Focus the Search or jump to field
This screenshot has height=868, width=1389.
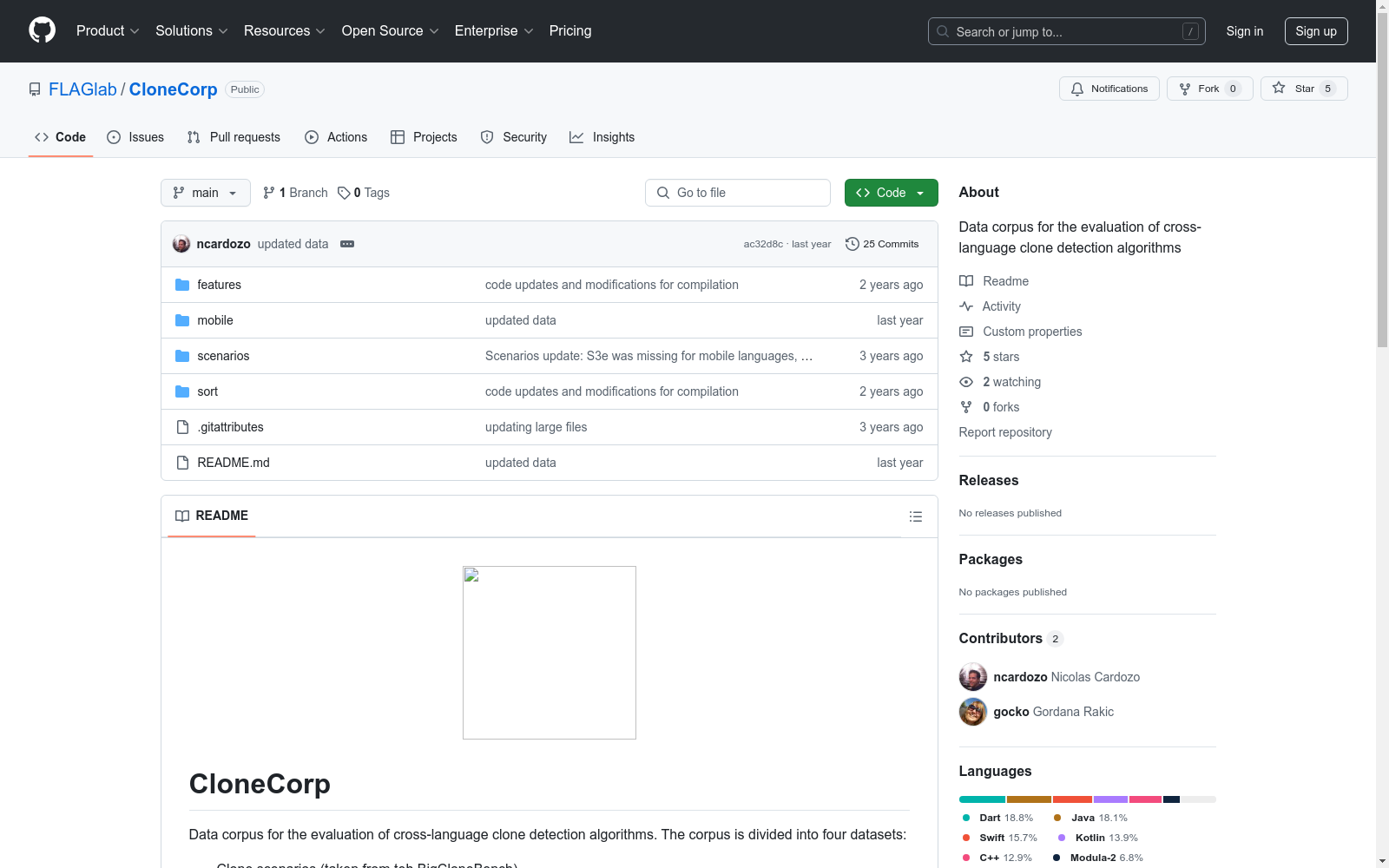[1067, 31]
